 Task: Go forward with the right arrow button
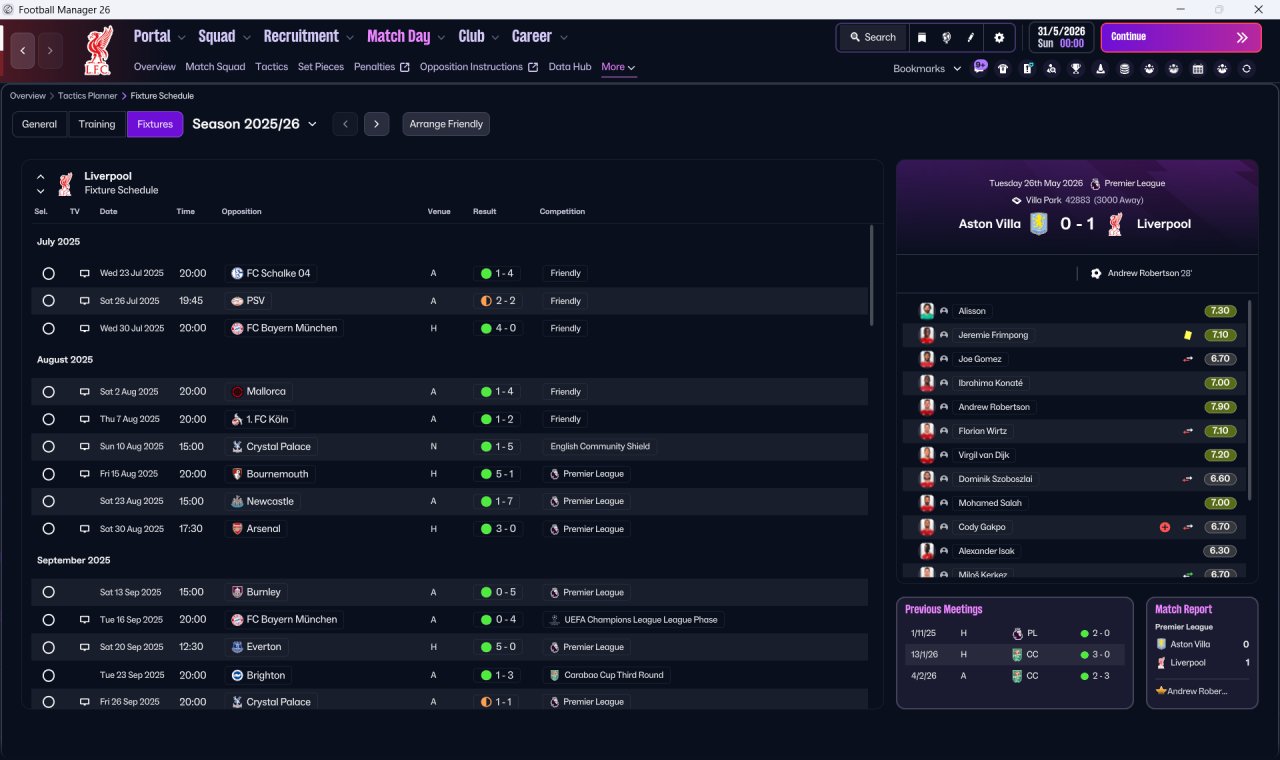click(50, 50)
